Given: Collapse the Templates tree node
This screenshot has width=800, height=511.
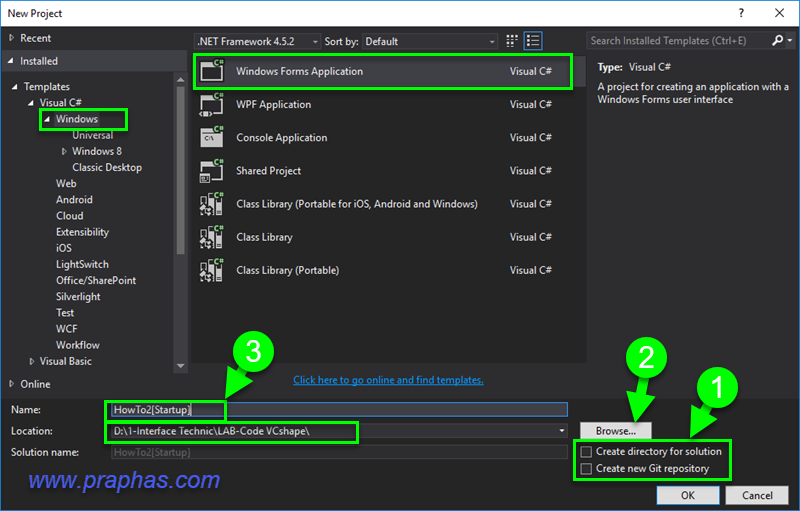Looking at the screenshot, I should (x=15, y=87).
